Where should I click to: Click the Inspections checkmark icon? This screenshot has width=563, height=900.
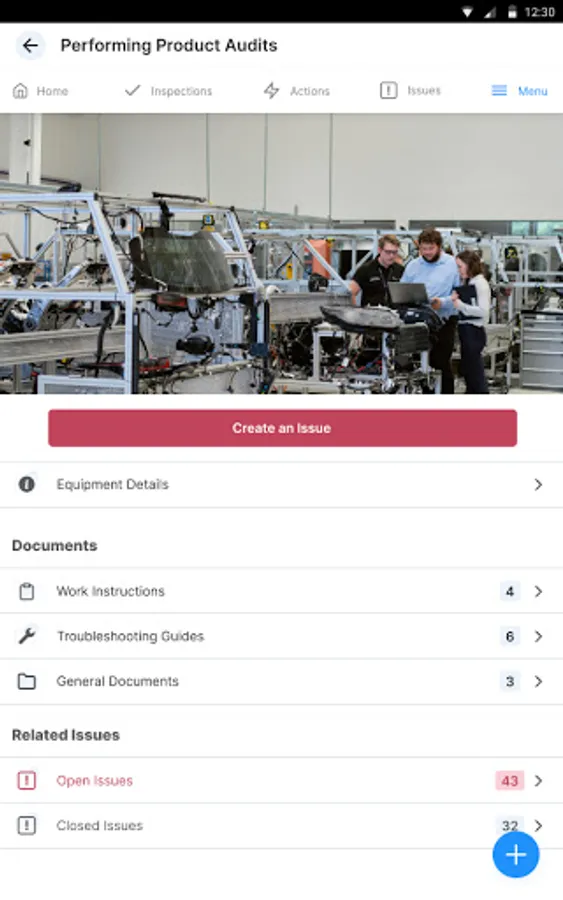click(x=133, y=90)
